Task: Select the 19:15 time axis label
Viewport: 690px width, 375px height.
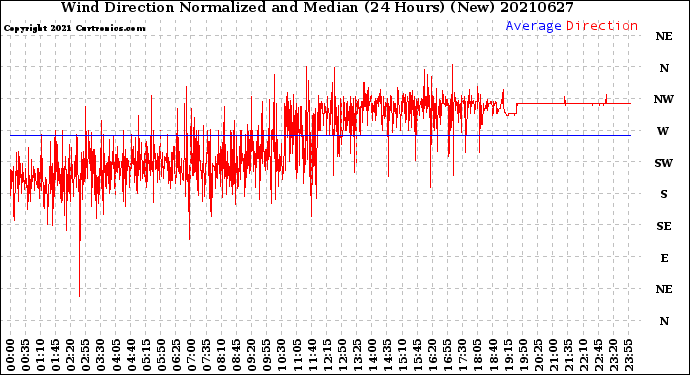Action: tap(508, 355)
